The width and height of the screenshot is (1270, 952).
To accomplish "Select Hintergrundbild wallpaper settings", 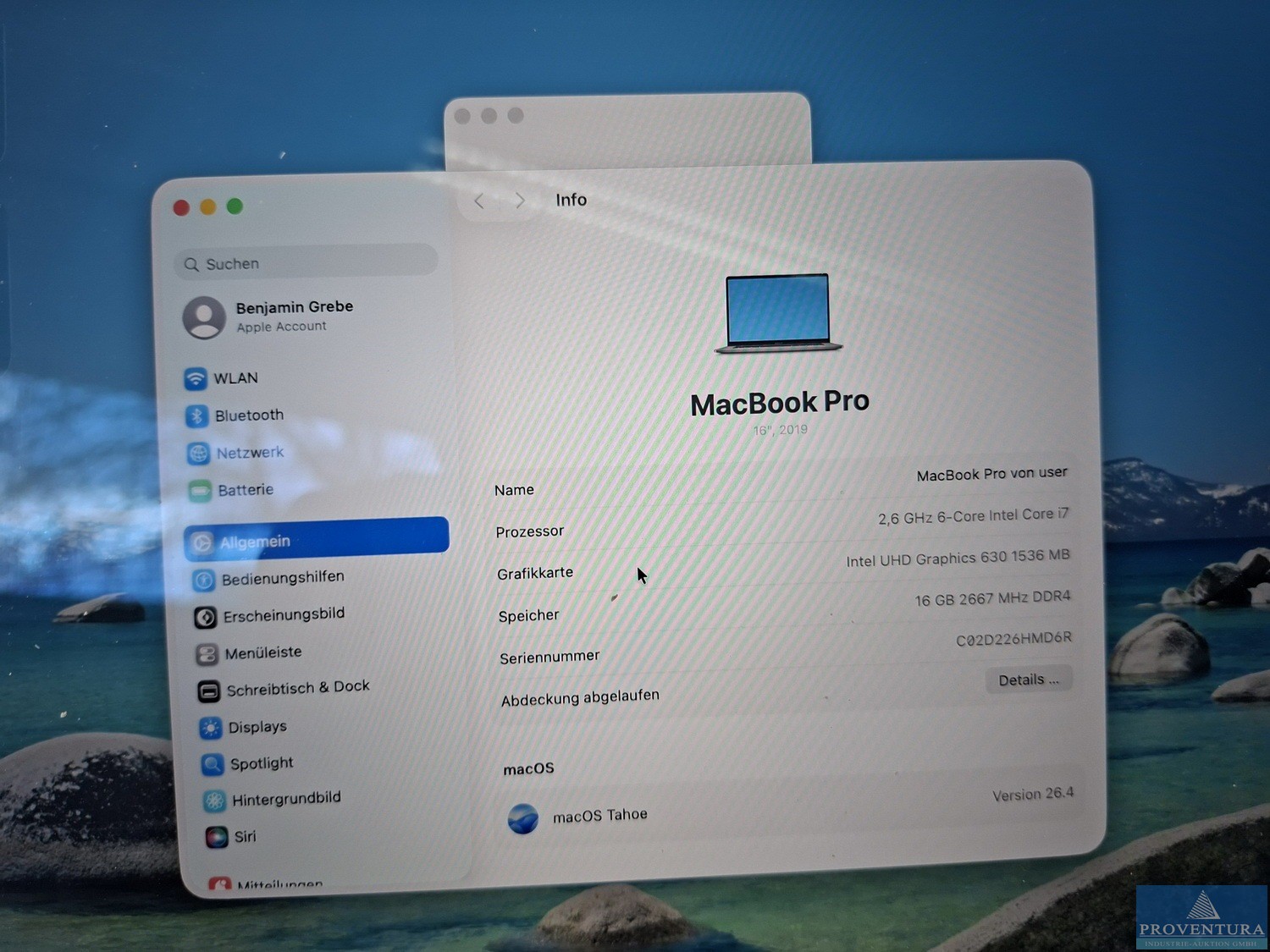I will (x=285, y=799).
